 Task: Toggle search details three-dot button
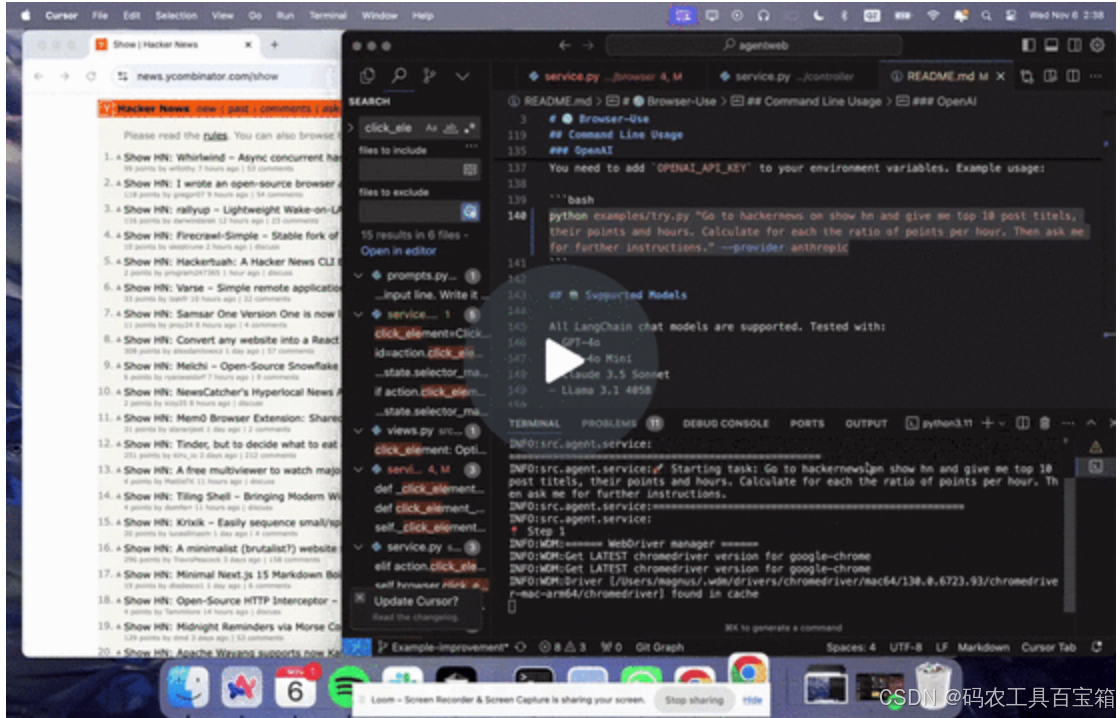pyautogui.click(x=471, y=146)
